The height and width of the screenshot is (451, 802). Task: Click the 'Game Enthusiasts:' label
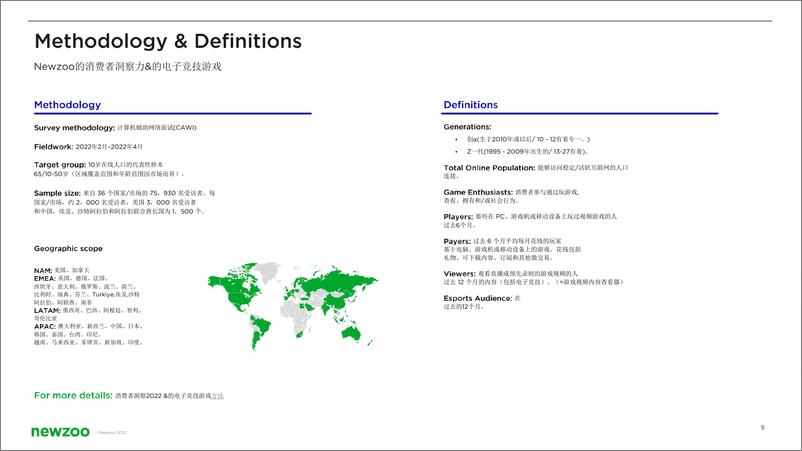click(478, 192)
